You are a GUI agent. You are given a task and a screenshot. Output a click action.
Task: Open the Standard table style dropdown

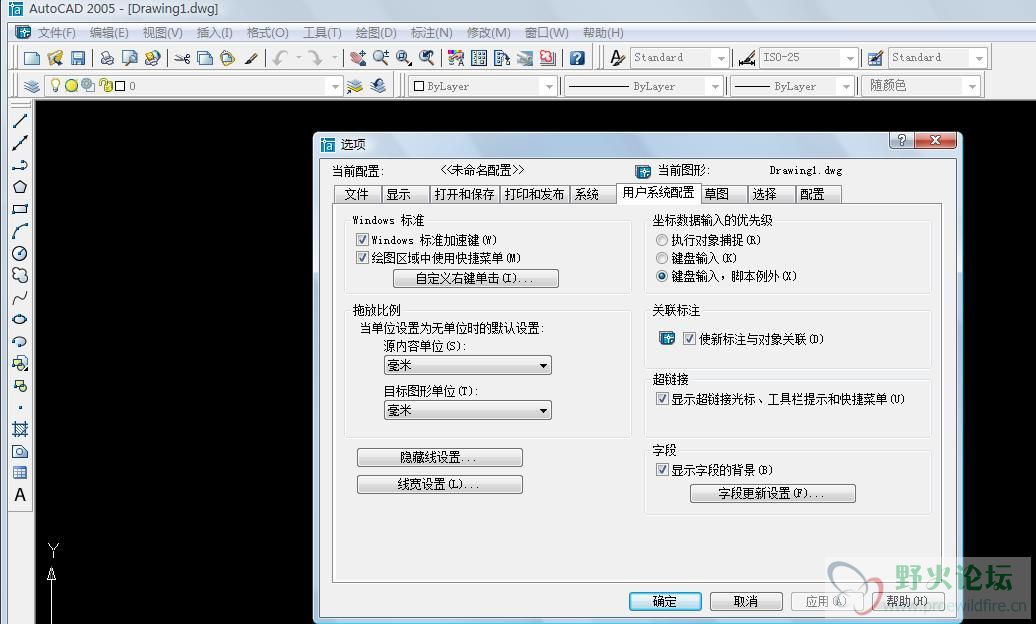938,58
